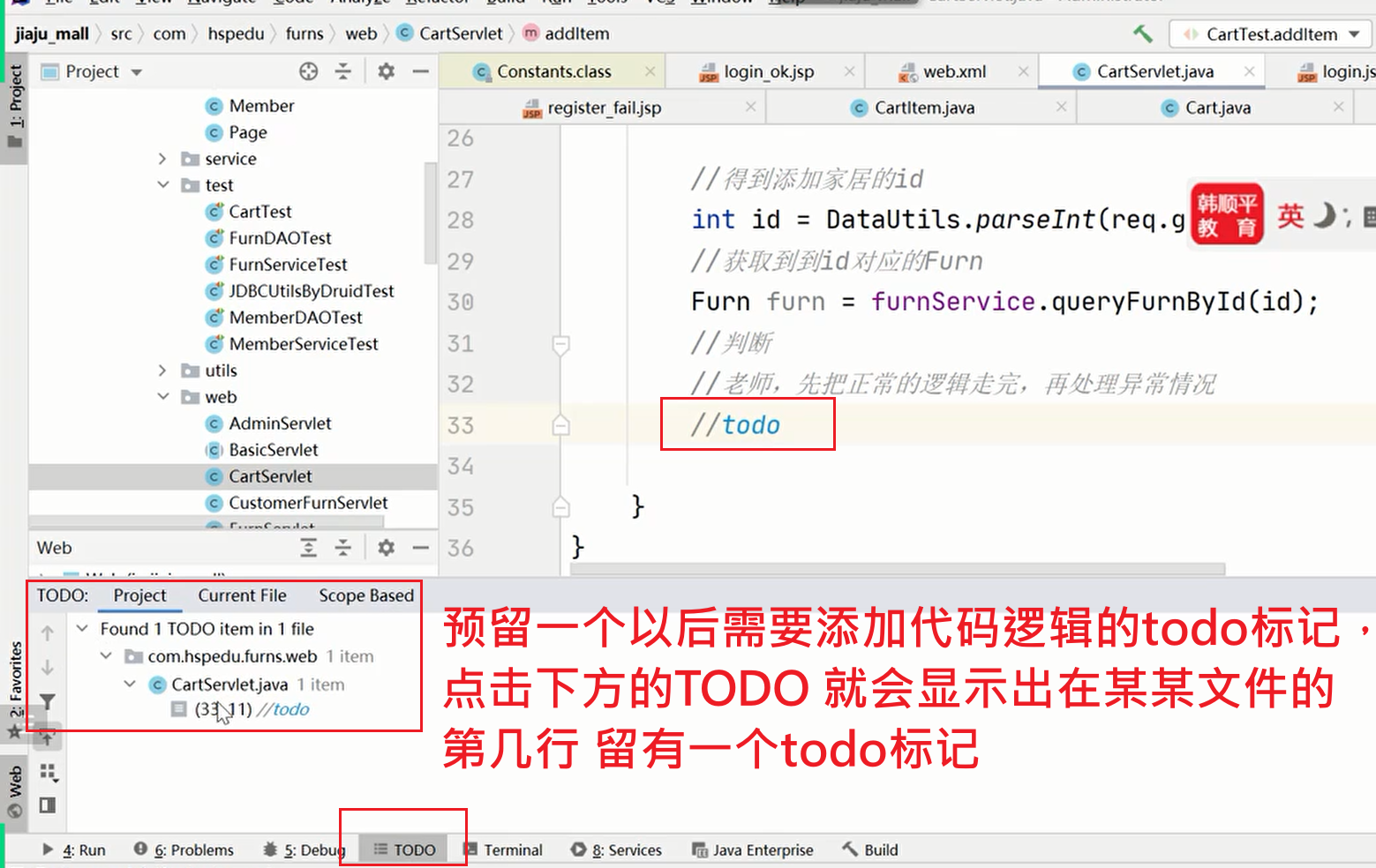Switch to the CartItem.java editor tab
Viewport: 1376px width, 868px height.
(x=924, y=108)
